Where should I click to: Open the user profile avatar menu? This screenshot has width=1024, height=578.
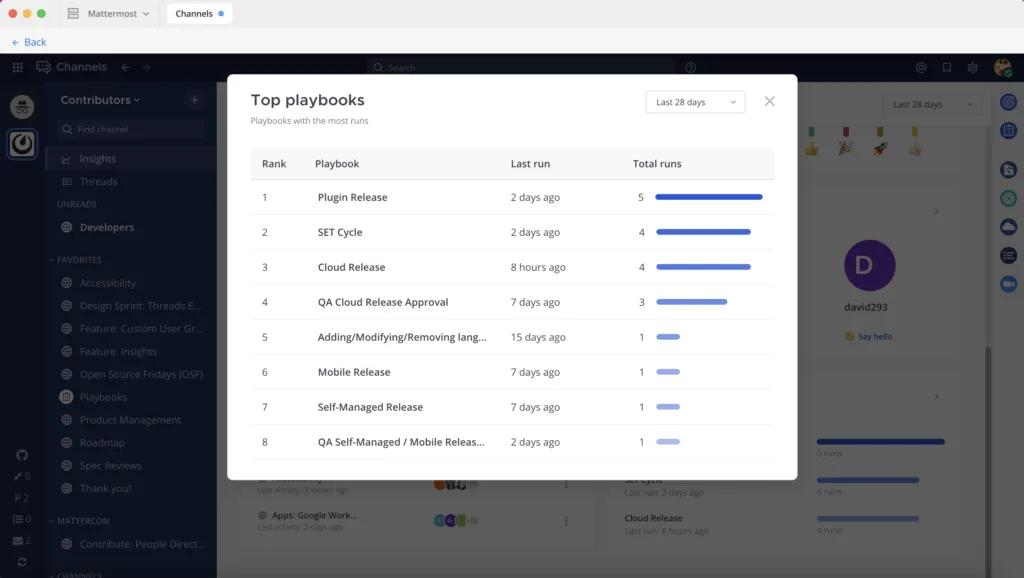(x=1002, y=67)
